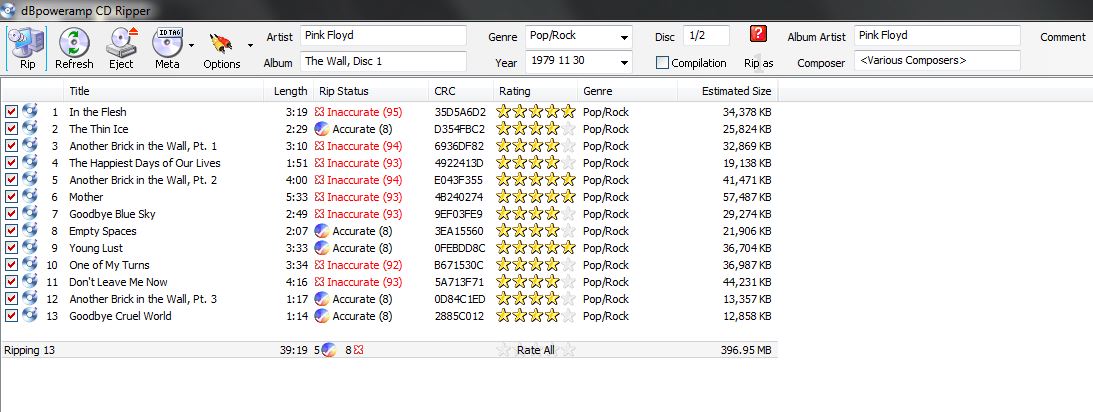The width and height of the screenshot is (1093, 412).
Task: Click the Rip toolbar icon
Action: tap(26, 47)
